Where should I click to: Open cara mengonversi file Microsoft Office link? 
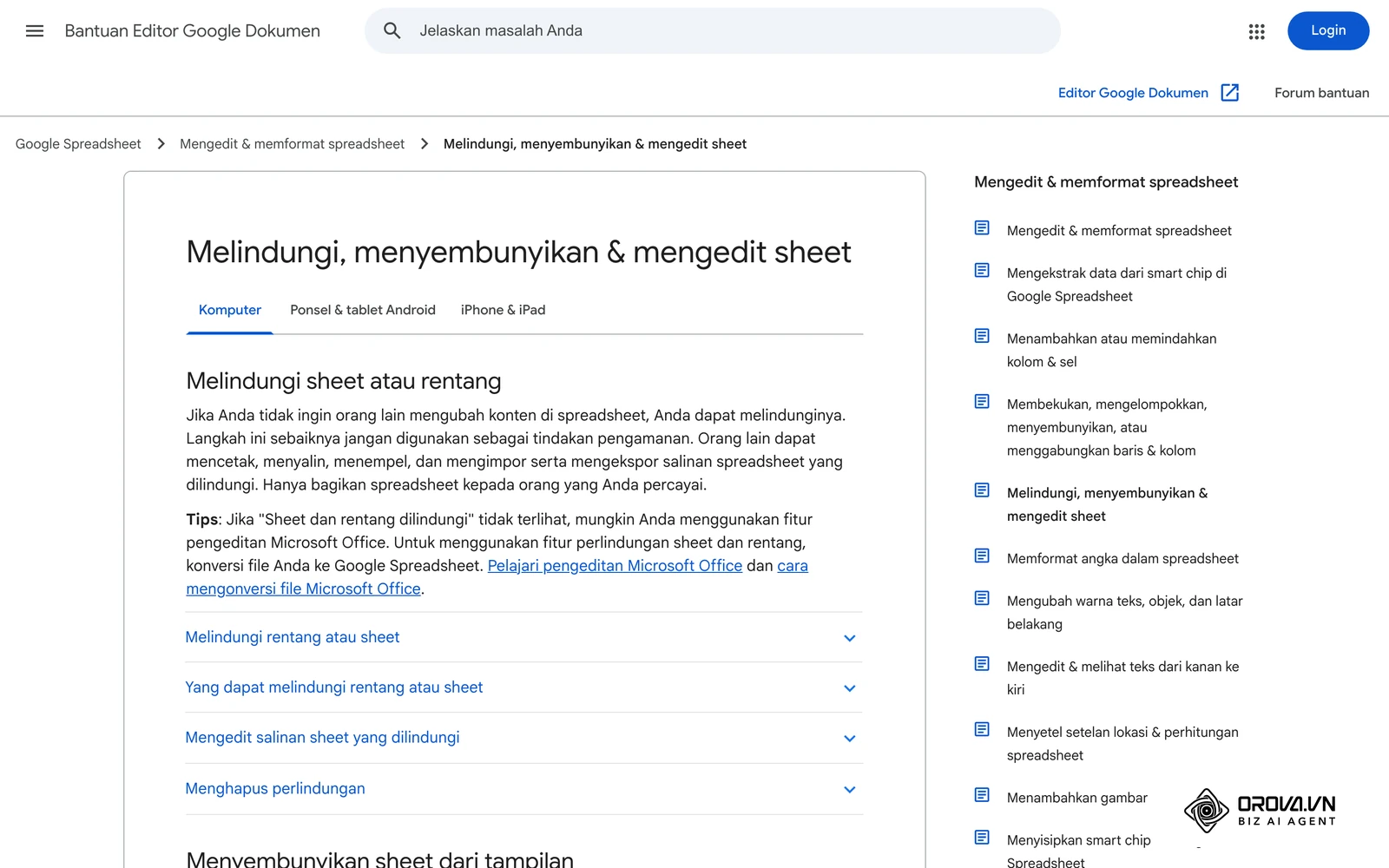(x=303, y=589)
